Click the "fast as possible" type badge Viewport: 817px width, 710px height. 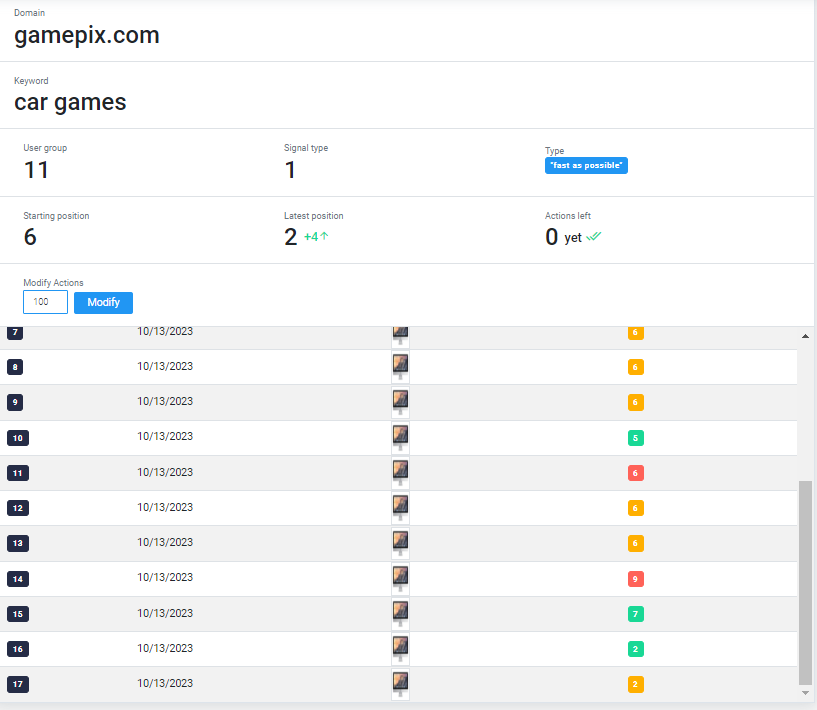tap(586, 166)
